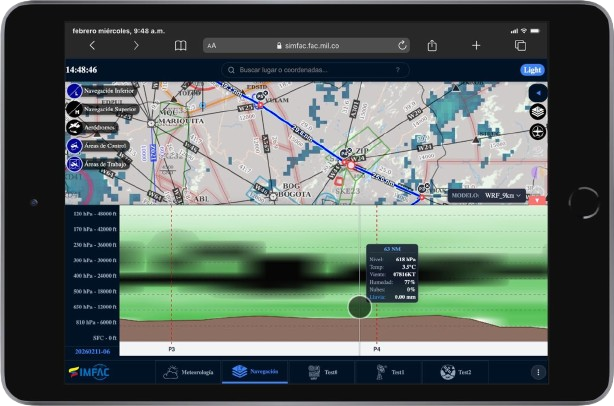Image resolution: width=614 pixels, height=406 pixels.
Task: Reload the page in Safari
Action: [x=402, y=46]
